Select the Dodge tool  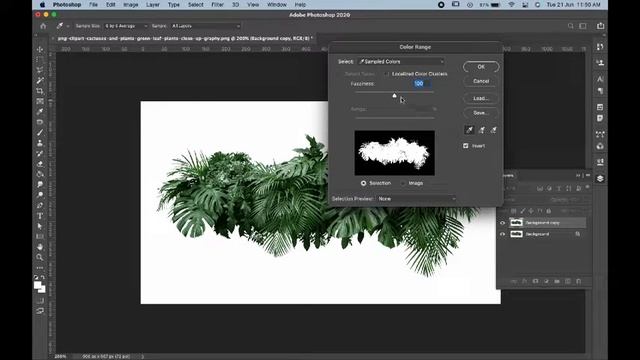click(40, 195)
